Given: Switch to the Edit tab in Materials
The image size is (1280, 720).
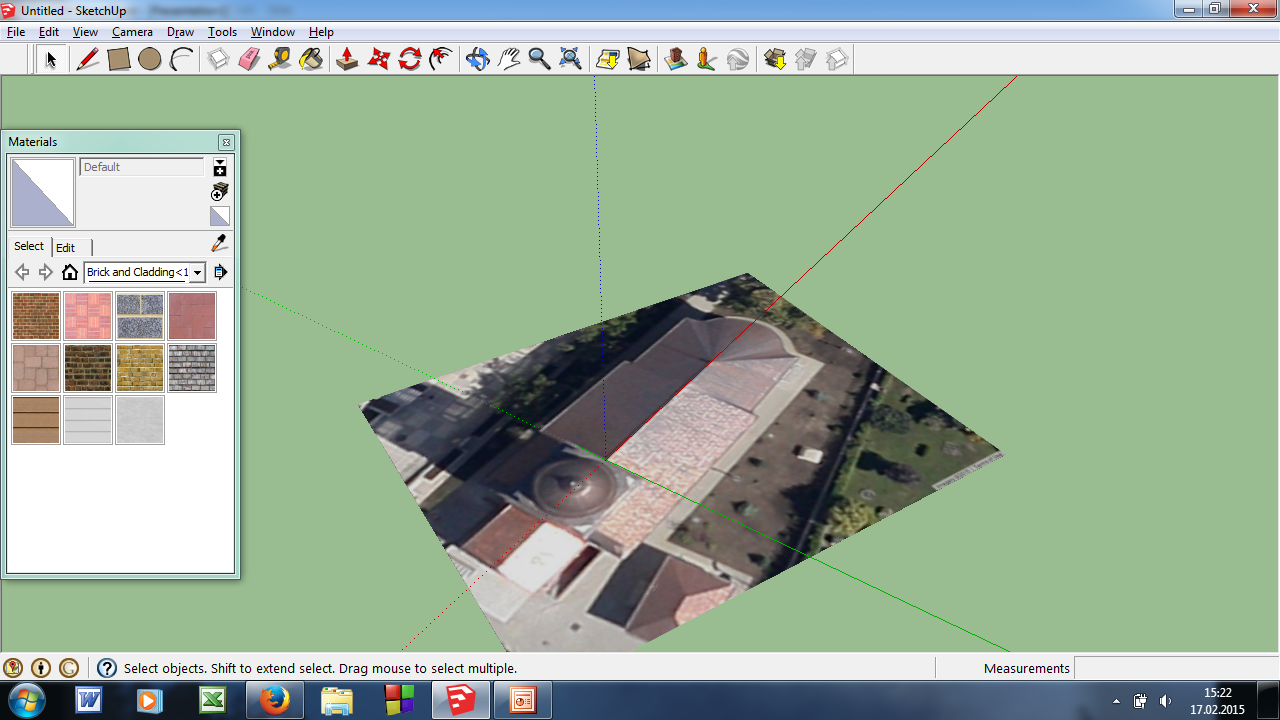Looking at the screenshot, I should coord(65,247).
